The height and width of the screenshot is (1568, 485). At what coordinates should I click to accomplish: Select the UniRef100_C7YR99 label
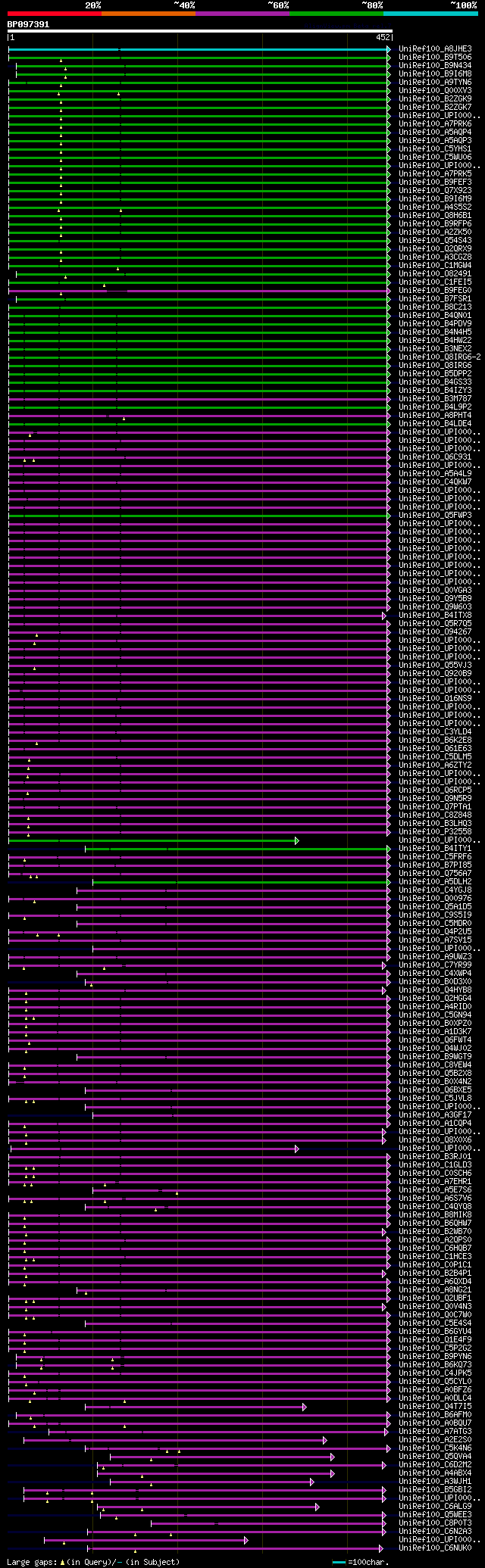point(435,965)
